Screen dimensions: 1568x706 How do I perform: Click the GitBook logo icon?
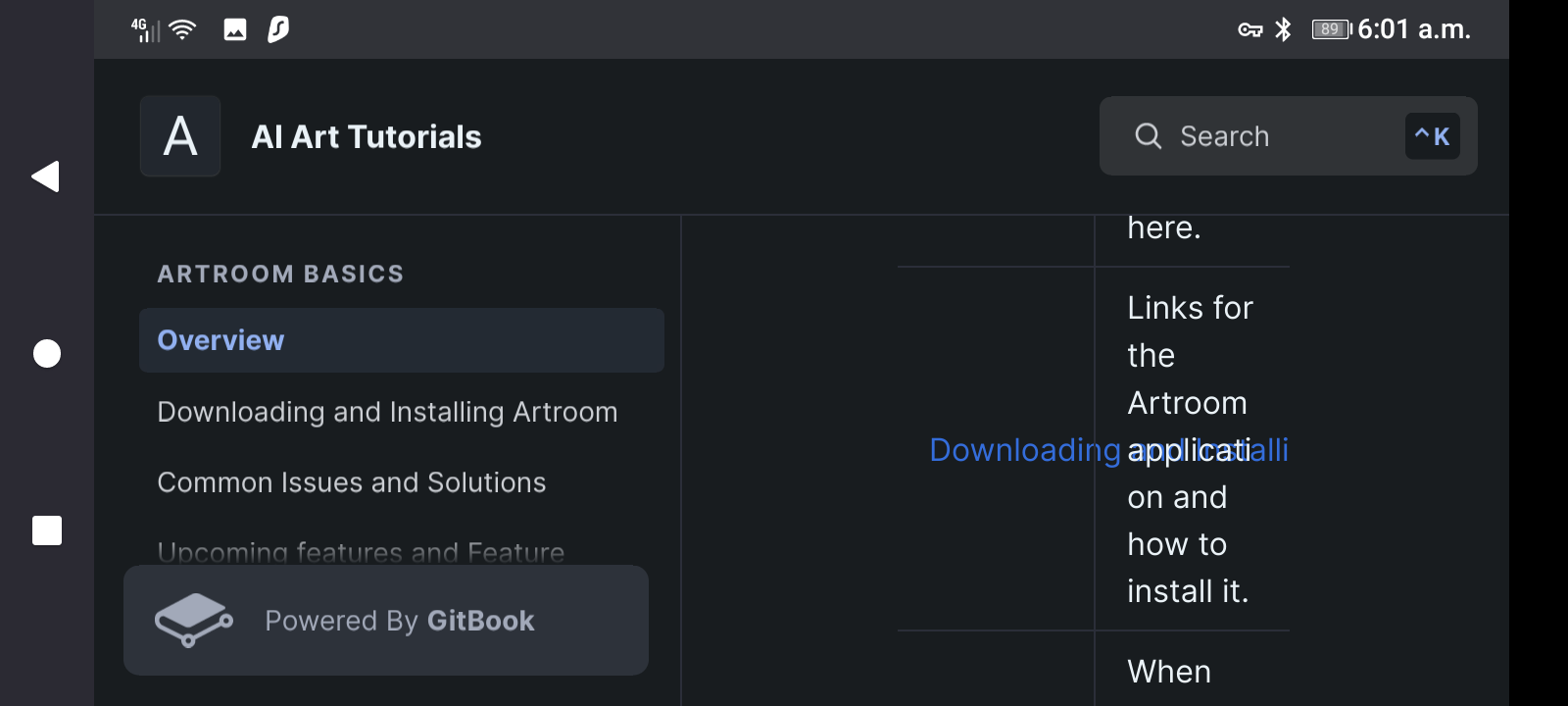(193, 620)
